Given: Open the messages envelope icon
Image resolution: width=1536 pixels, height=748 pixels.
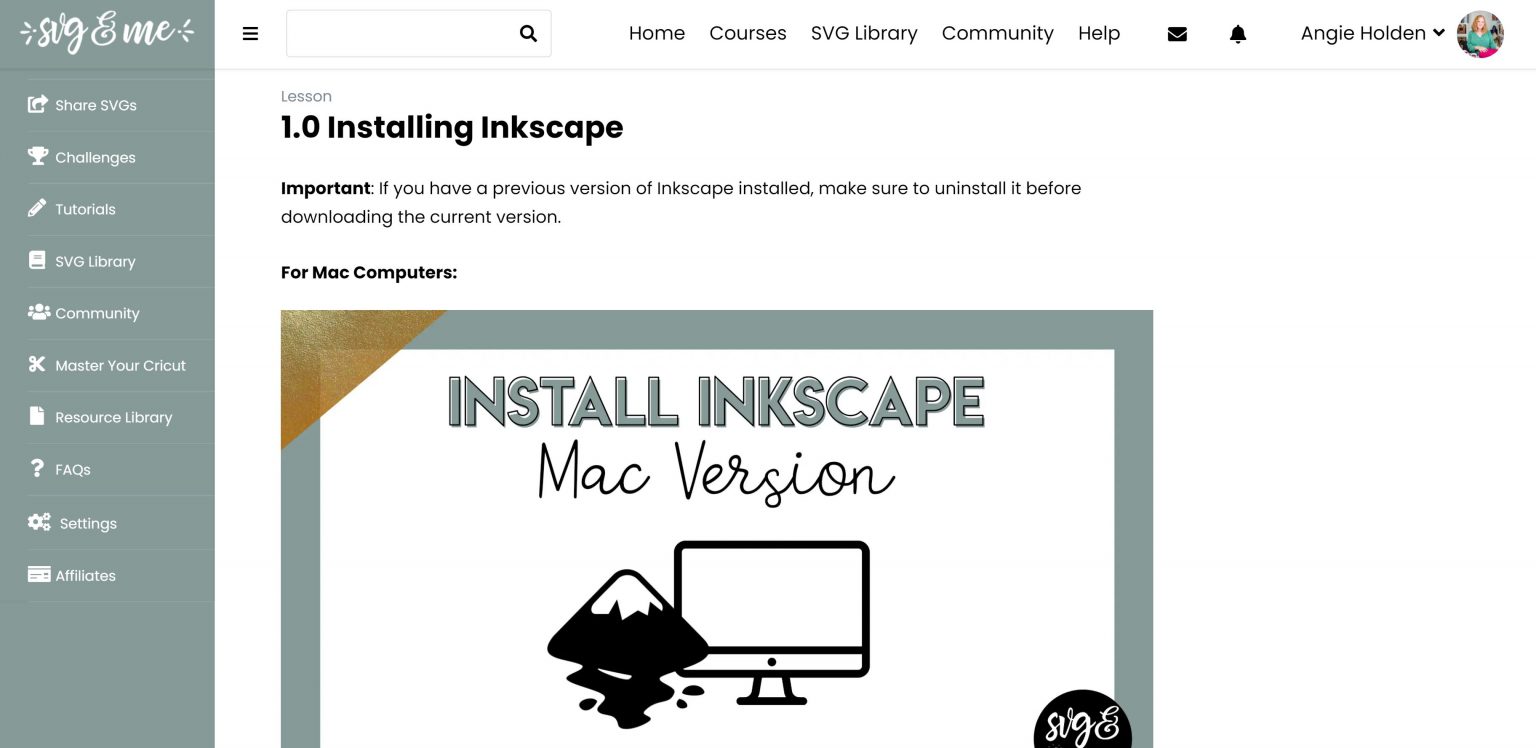Looking at the screenshot, I should [1177, 33].
